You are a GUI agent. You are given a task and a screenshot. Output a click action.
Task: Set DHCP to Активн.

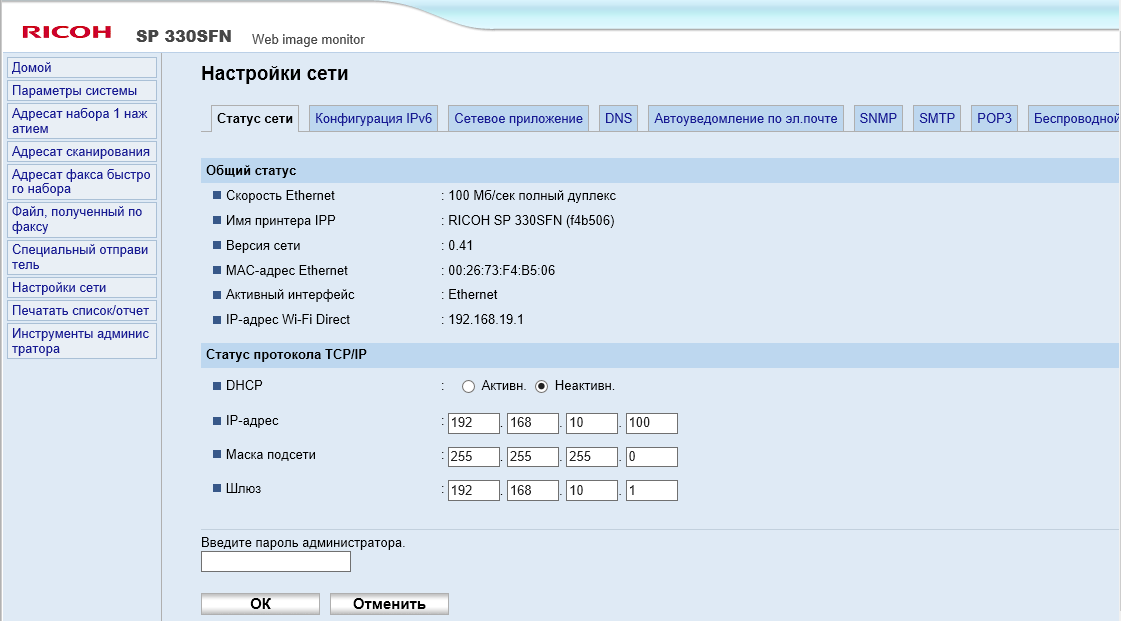(x=468, y=387)
